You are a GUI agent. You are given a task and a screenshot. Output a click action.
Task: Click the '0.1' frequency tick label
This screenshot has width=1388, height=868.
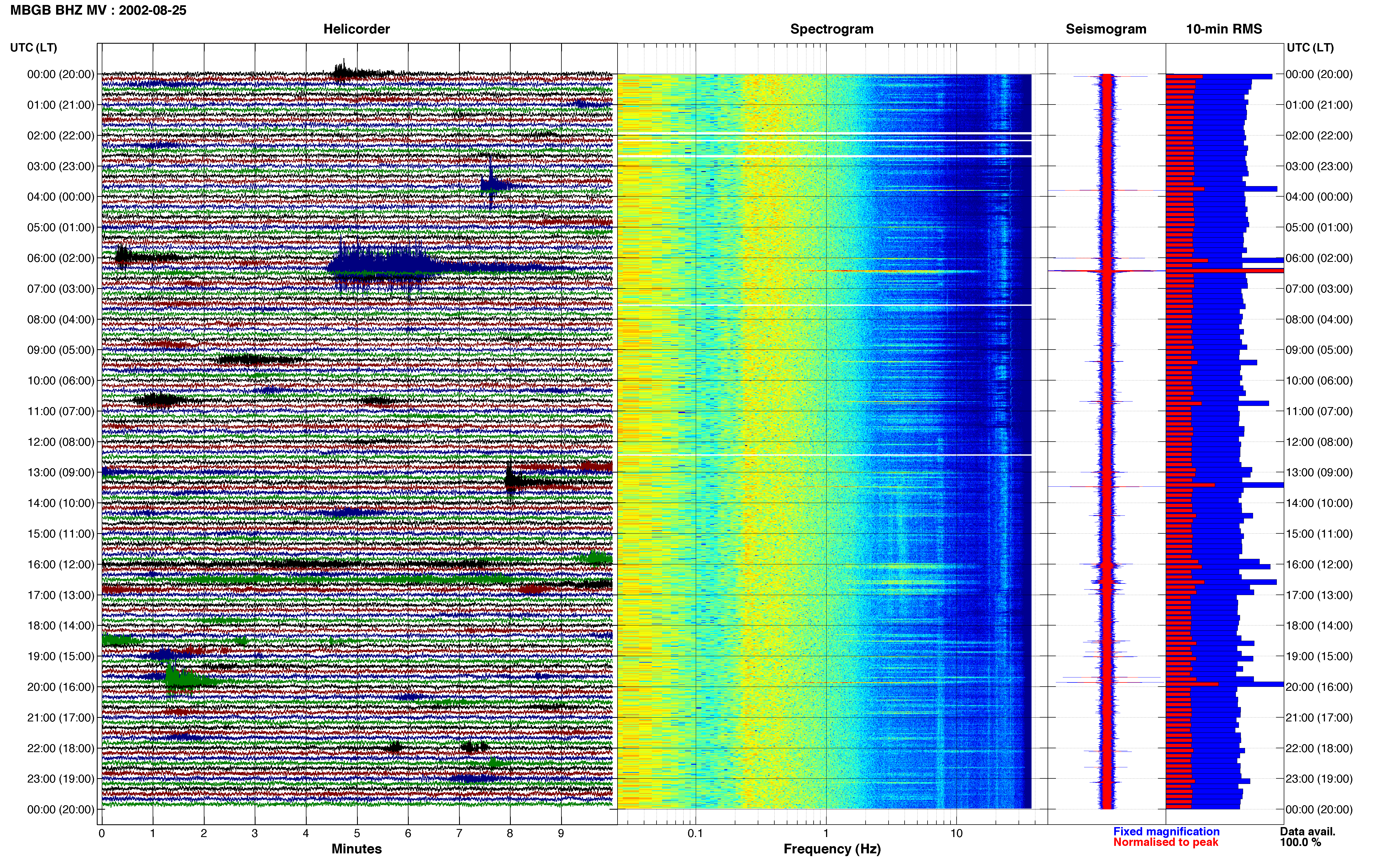point(695,833)
